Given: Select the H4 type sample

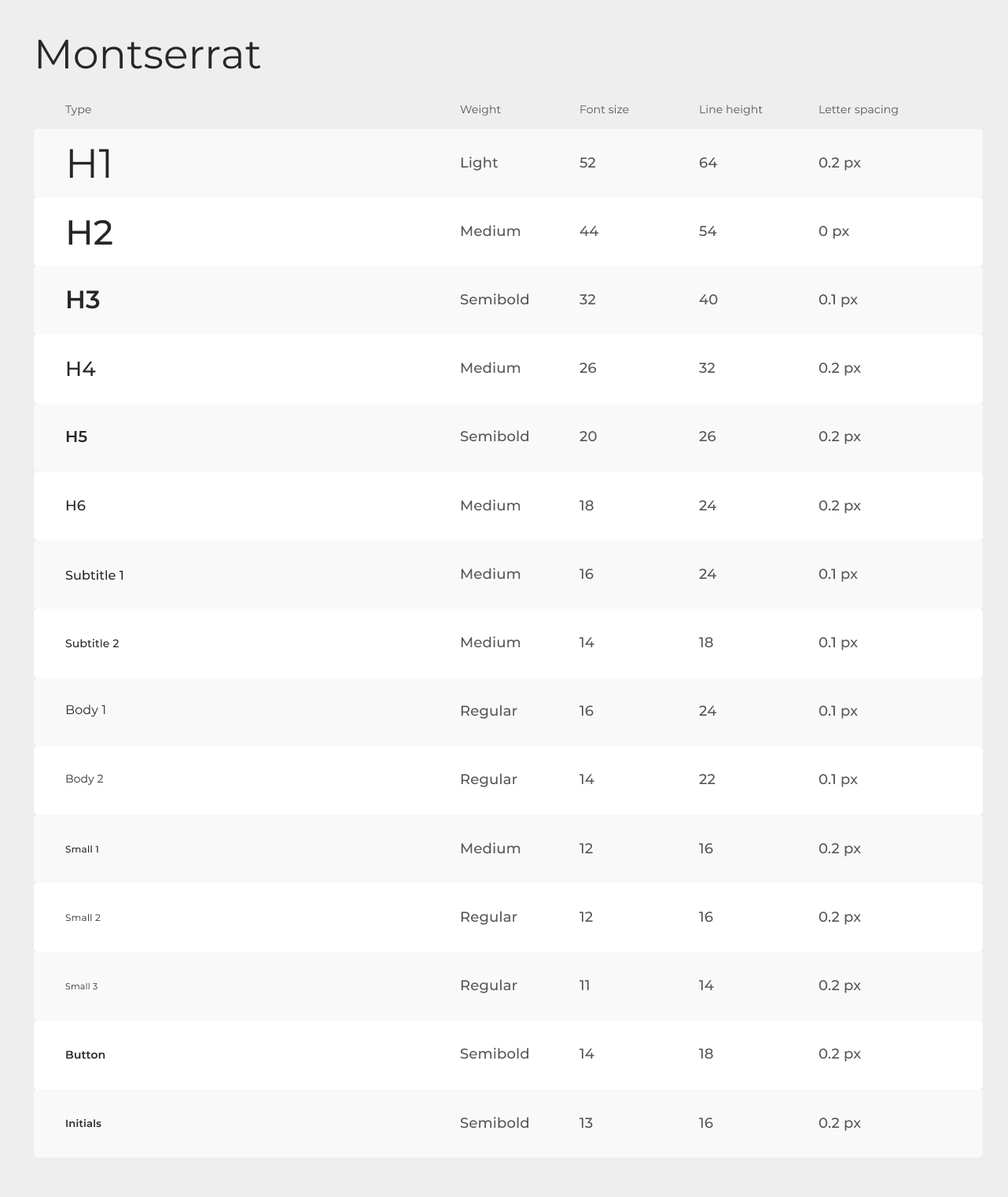Looking at the screenshot, I should tap(80, 368).
